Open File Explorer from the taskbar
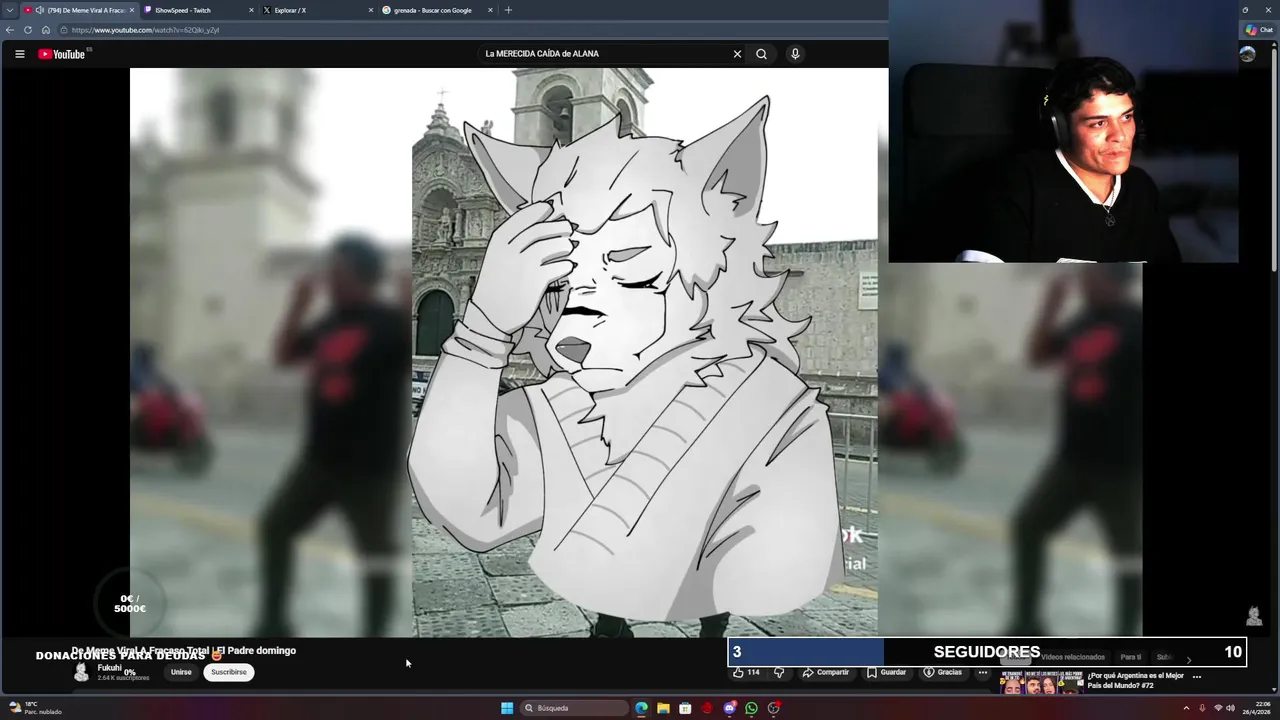The height and width of the screenshot is (720, 1280). click(663, 708)
